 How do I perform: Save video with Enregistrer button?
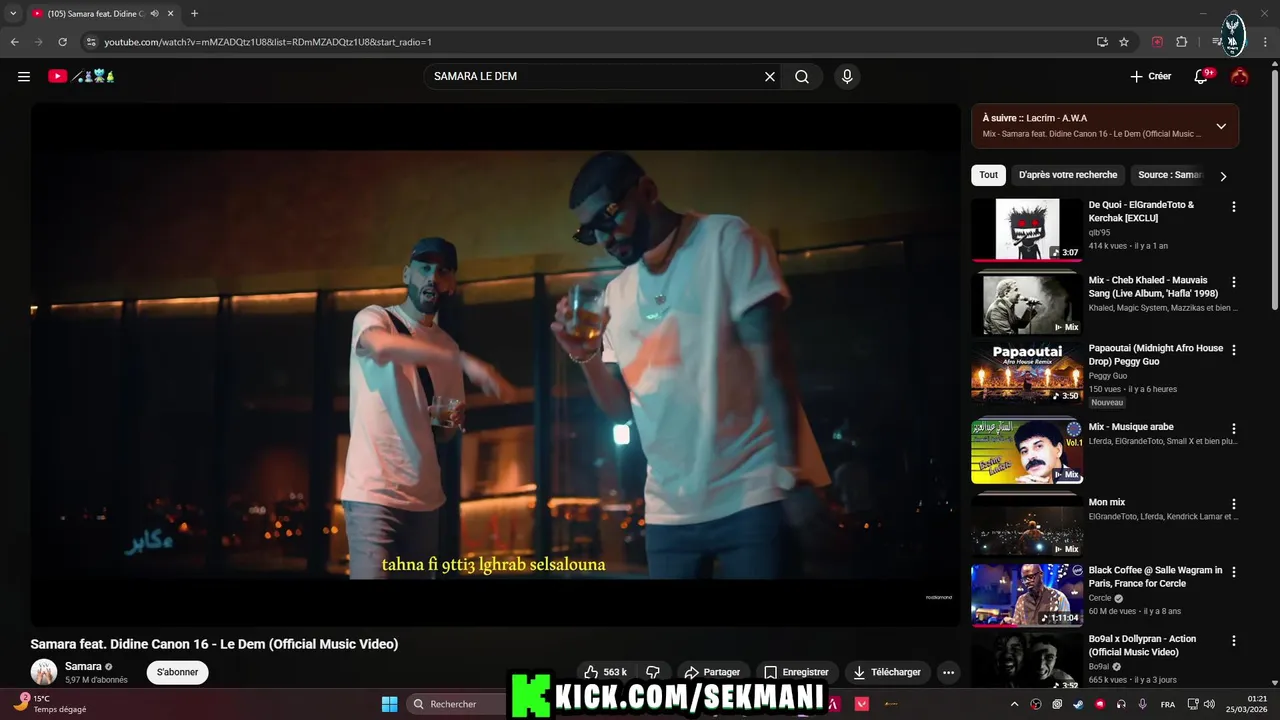796,672
